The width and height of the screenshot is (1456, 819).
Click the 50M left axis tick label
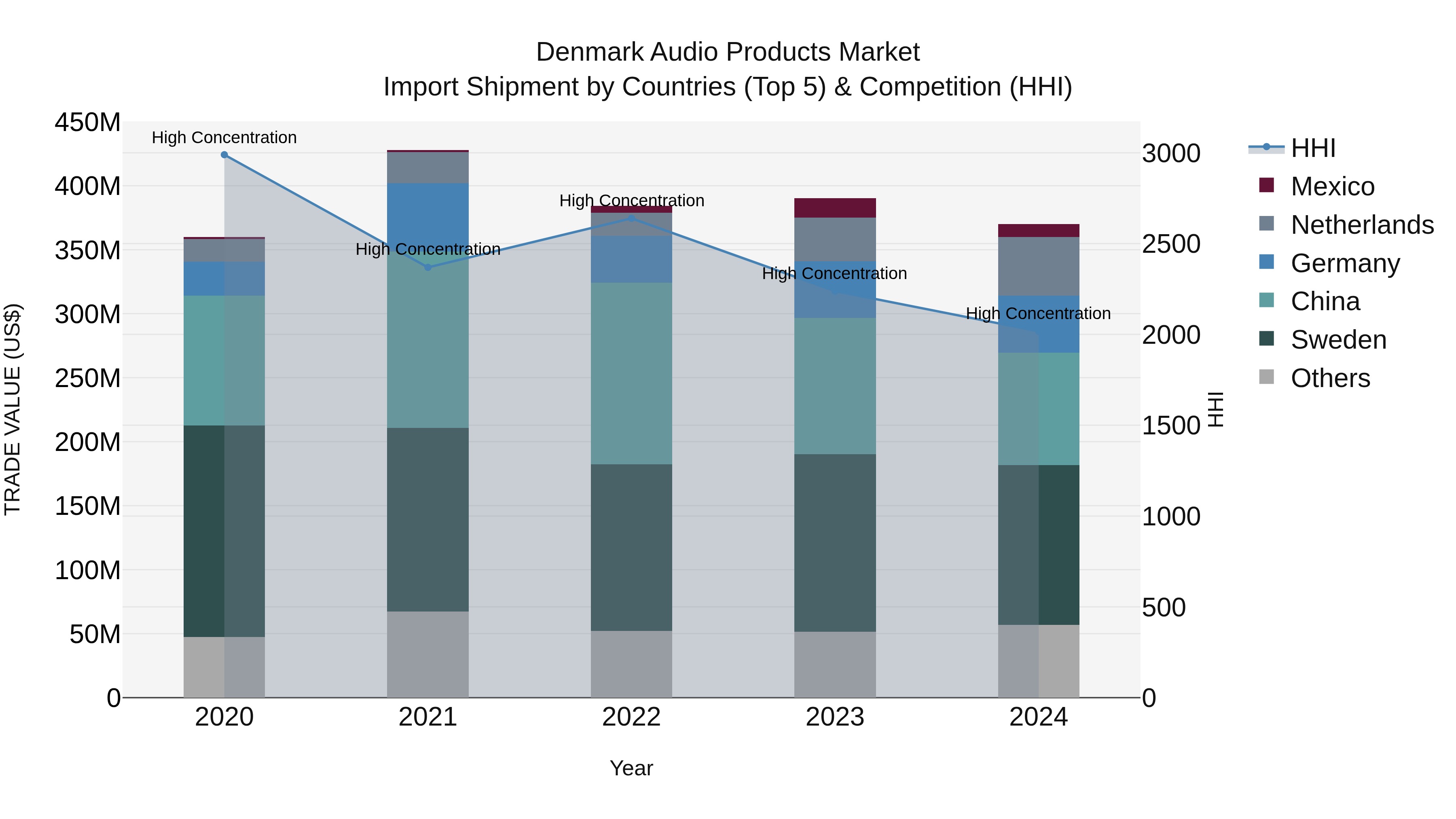tap(95, 634)
